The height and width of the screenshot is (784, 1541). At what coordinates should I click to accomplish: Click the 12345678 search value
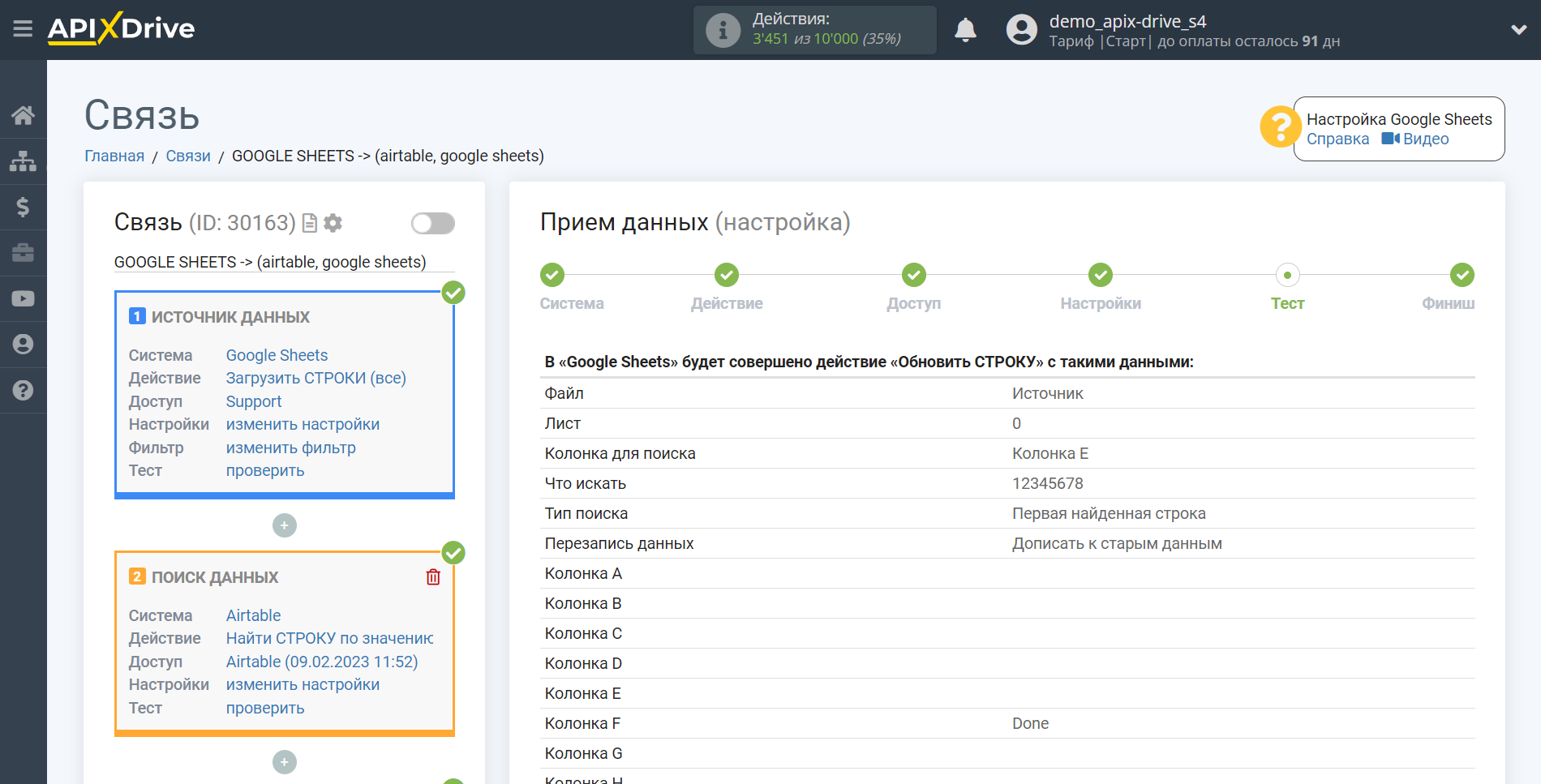coord(1048,483)
